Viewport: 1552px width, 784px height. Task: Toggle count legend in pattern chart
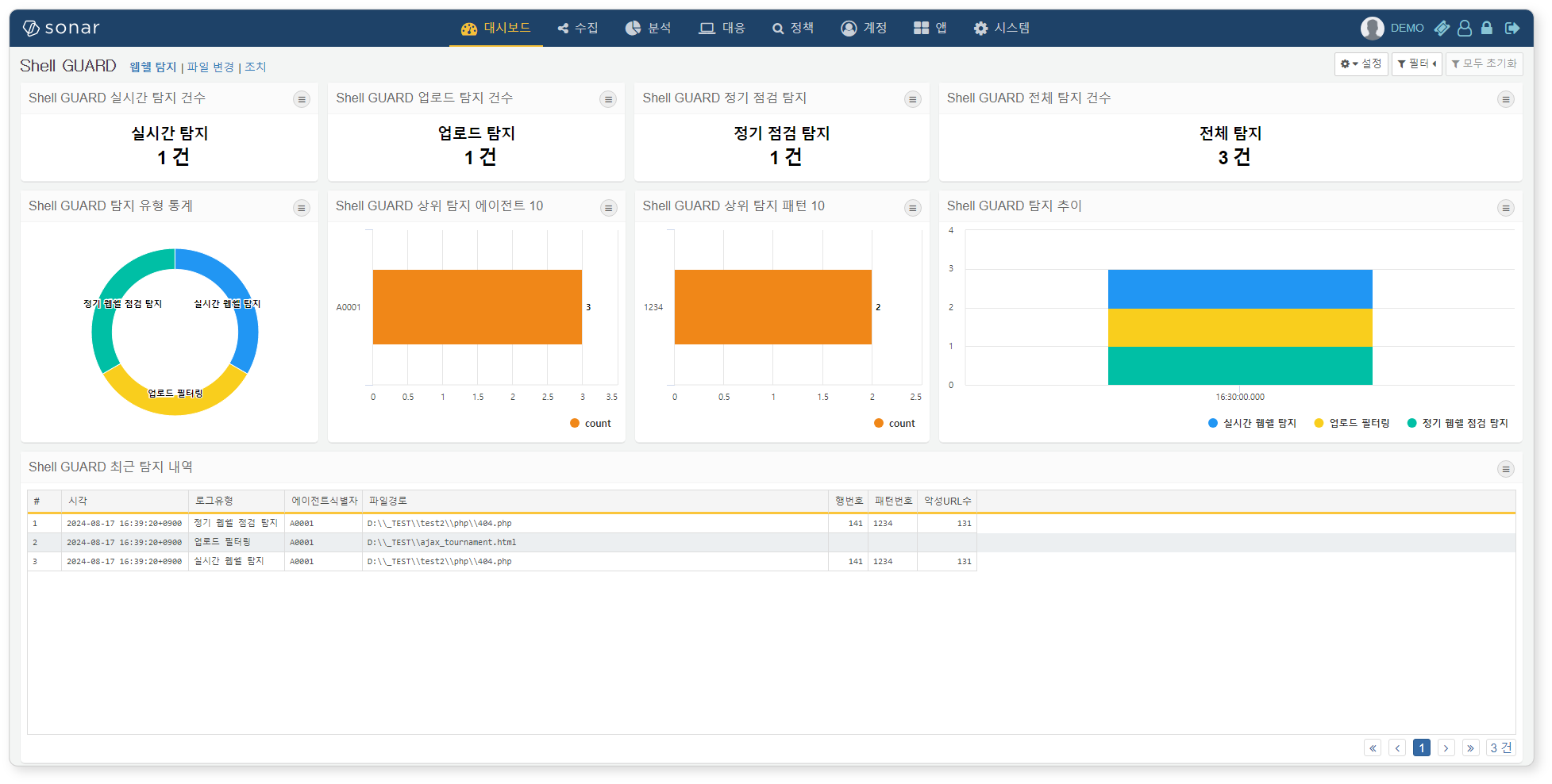click(x=895, y=424)
